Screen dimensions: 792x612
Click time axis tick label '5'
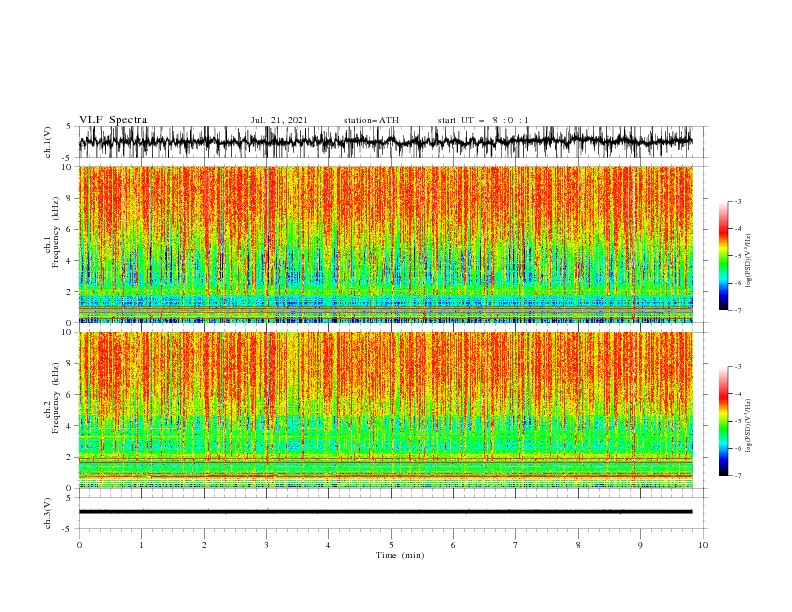pos(391,545)
